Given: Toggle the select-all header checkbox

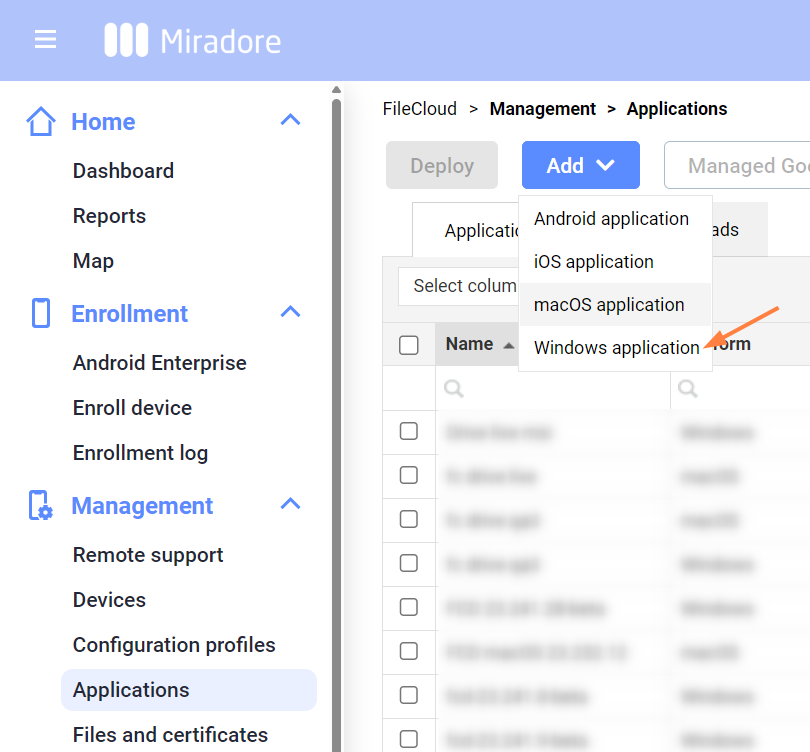Looking at the screenshot, I should tap(408, 345).
